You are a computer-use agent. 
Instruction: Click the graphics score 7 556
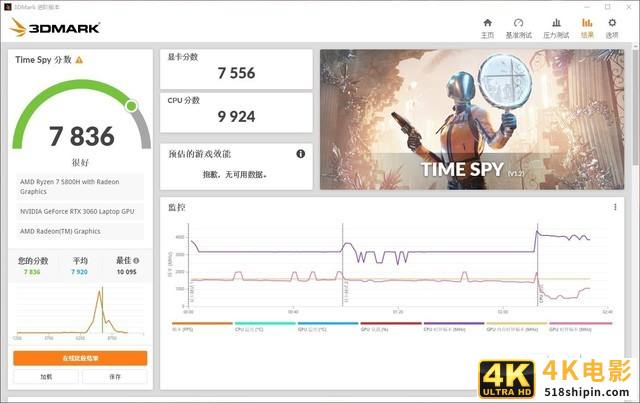tap(236, 73)
